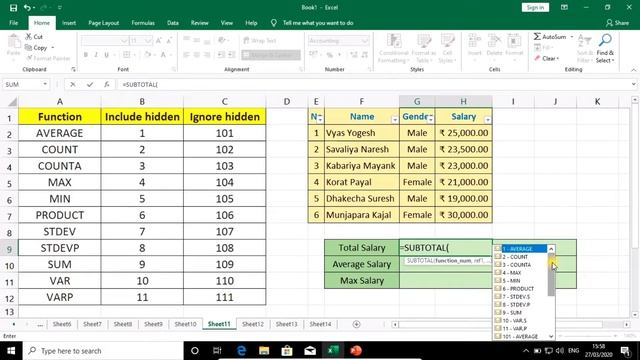Open the Formulas ribbon tab
640x360 pixels.
143,23
